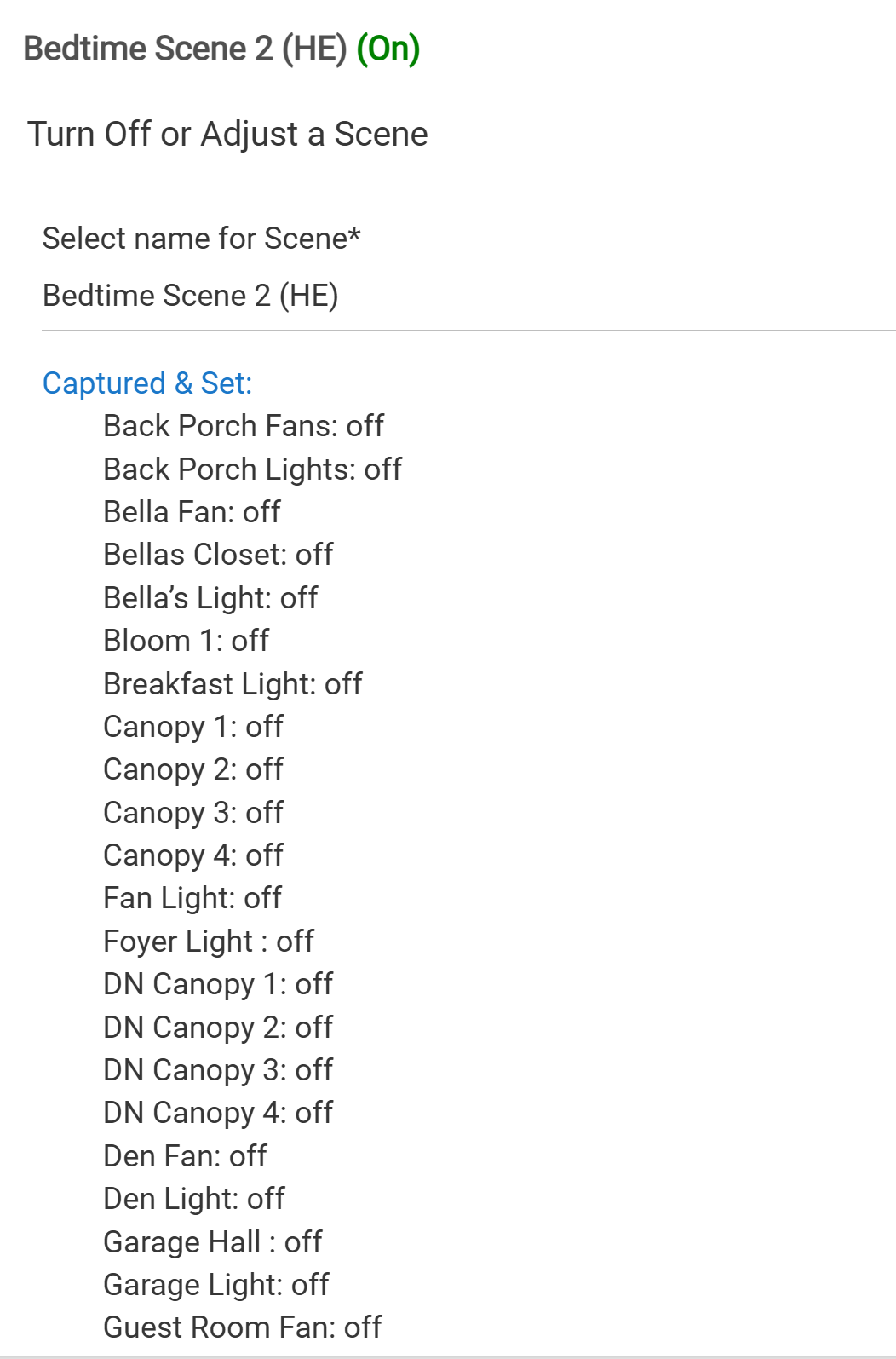The image size is (896, 1359).
Task: Select the Foyer Light : off entry
Action: 209,942
